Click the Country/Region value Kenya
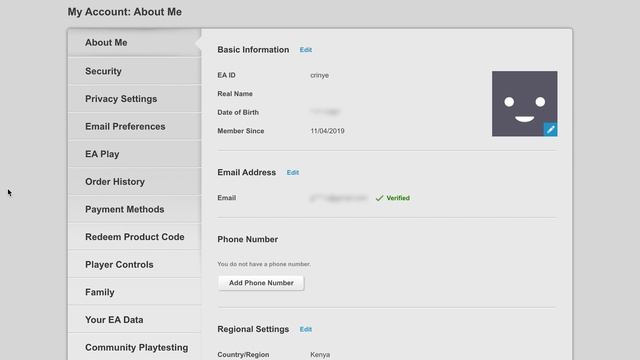The height and width of the screenshot is (360, 640). [320, 355]
